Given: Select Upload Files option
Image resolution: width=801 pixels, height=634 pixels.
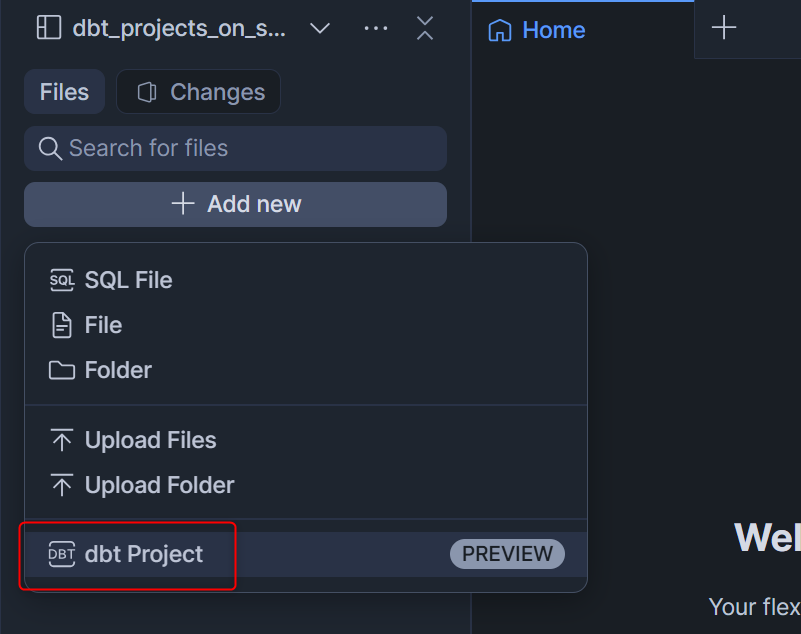Looking at the screenshot, I should click(x=150, y=440).
